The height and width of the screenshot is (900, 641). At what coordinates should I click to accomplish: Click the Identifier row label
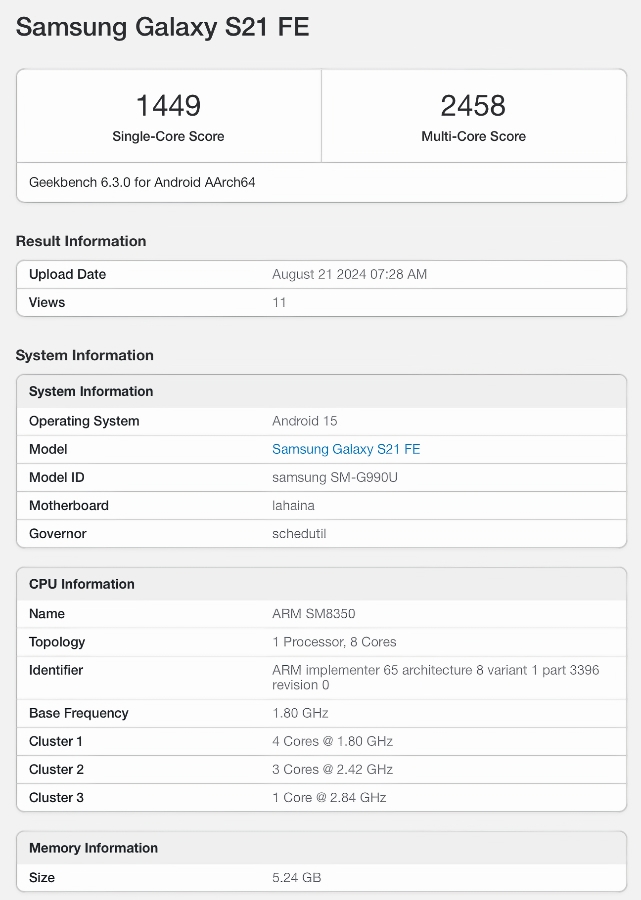56,670
